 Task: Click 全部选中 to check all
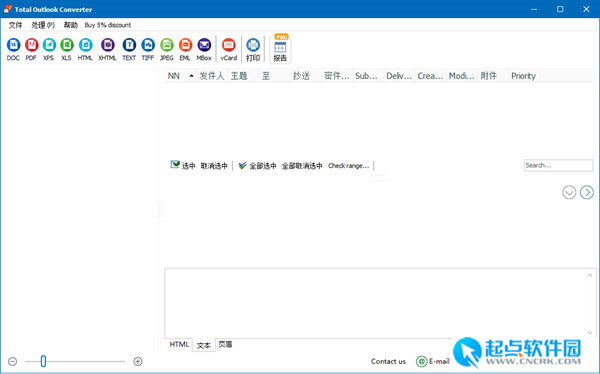pos(257,166)
